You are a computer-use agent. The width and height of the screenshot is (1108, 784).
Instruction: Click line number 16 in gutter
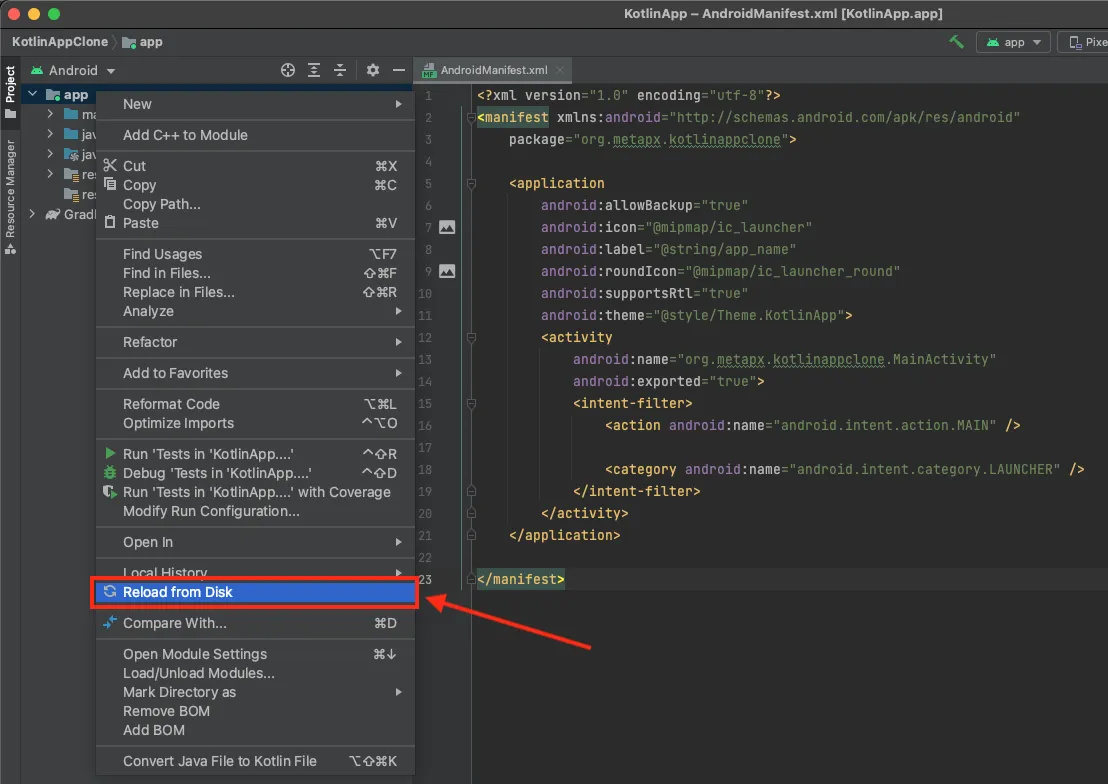point(425,426)
